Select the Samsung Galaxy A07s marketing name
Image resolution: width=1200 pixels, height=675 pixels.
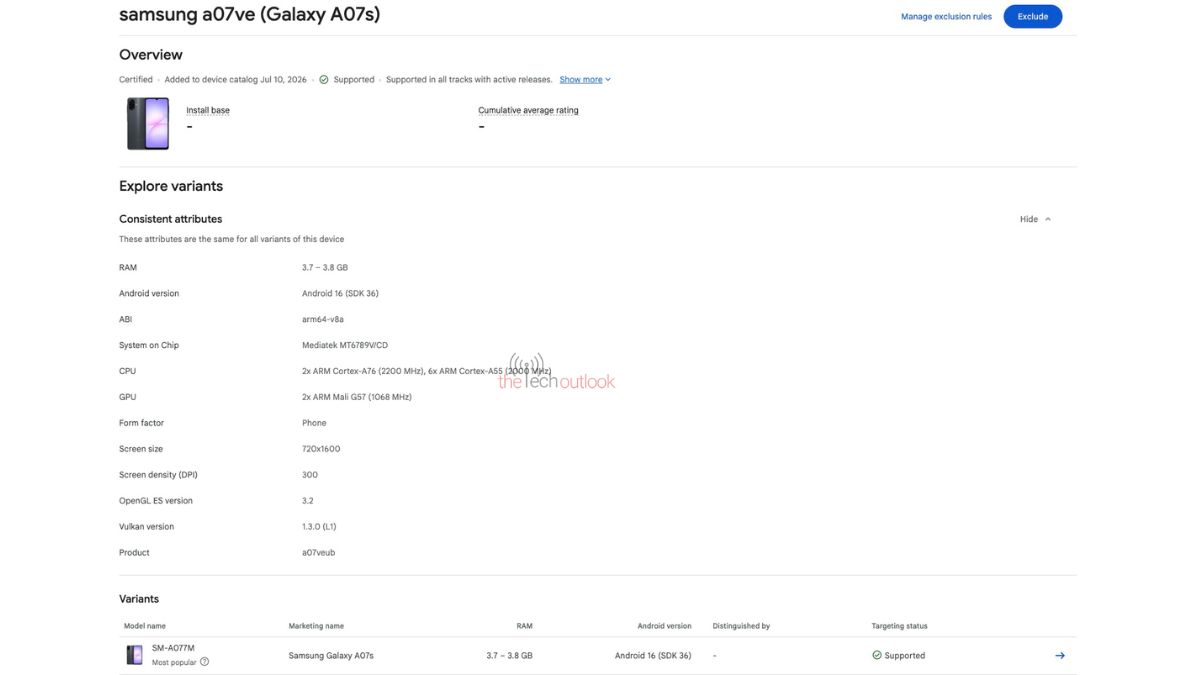pos(331,656)
